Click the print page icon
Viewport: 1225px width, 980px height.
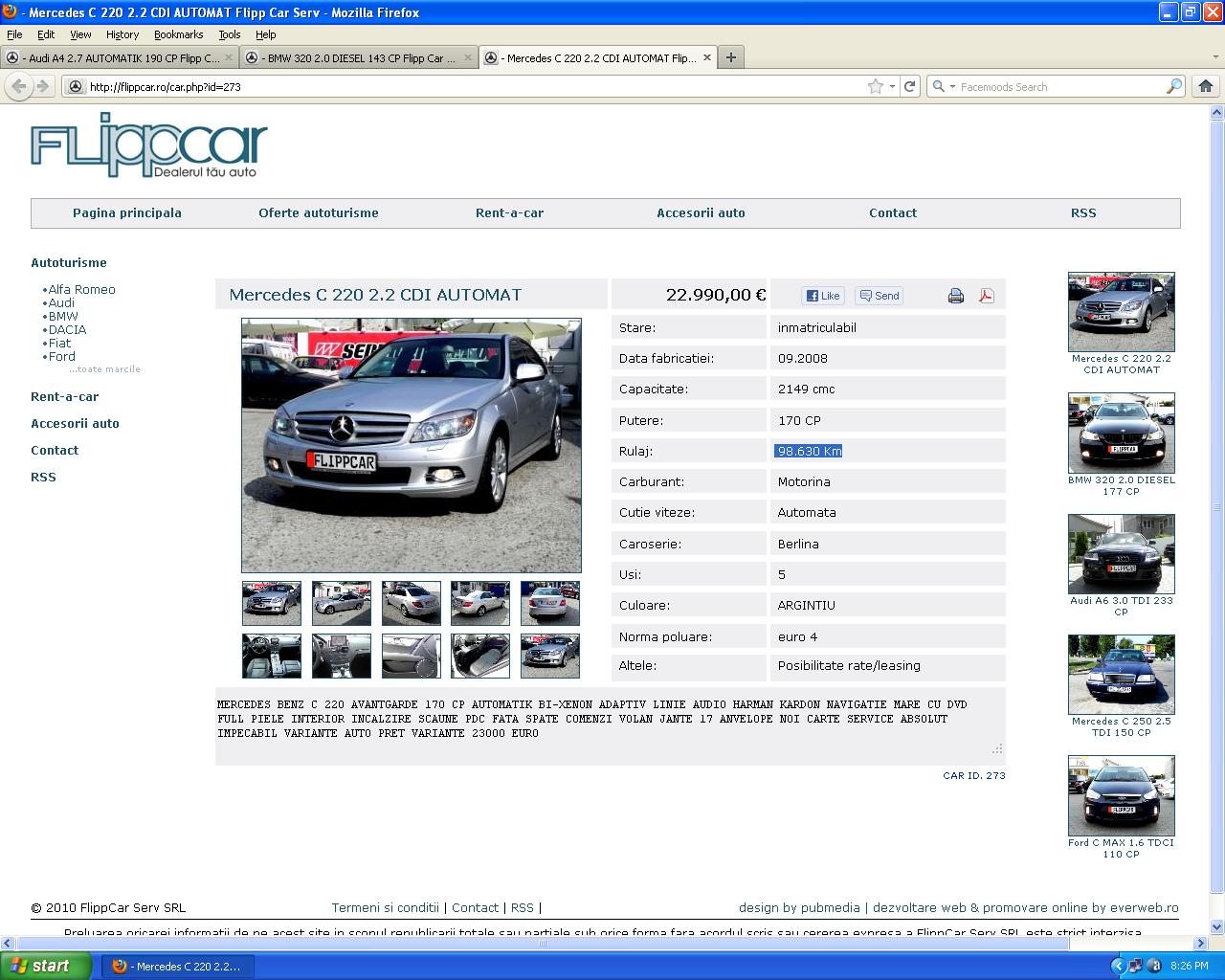(955, 296)
